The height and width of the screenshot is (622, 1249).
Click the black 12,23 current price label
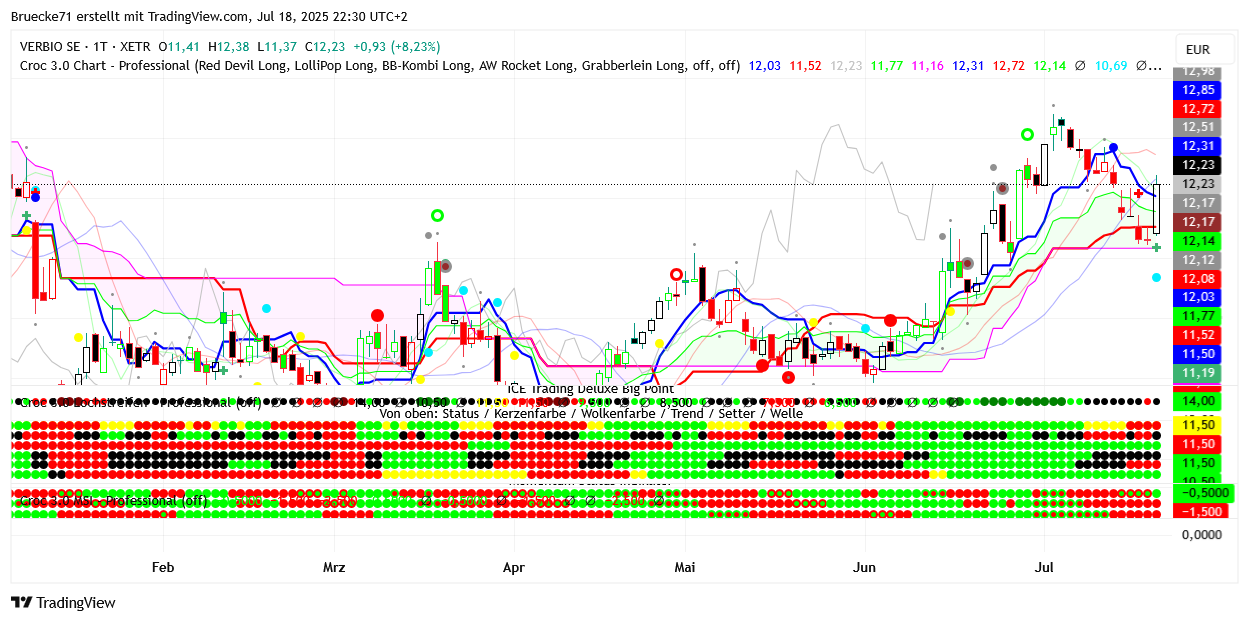tap(1198, 165)
